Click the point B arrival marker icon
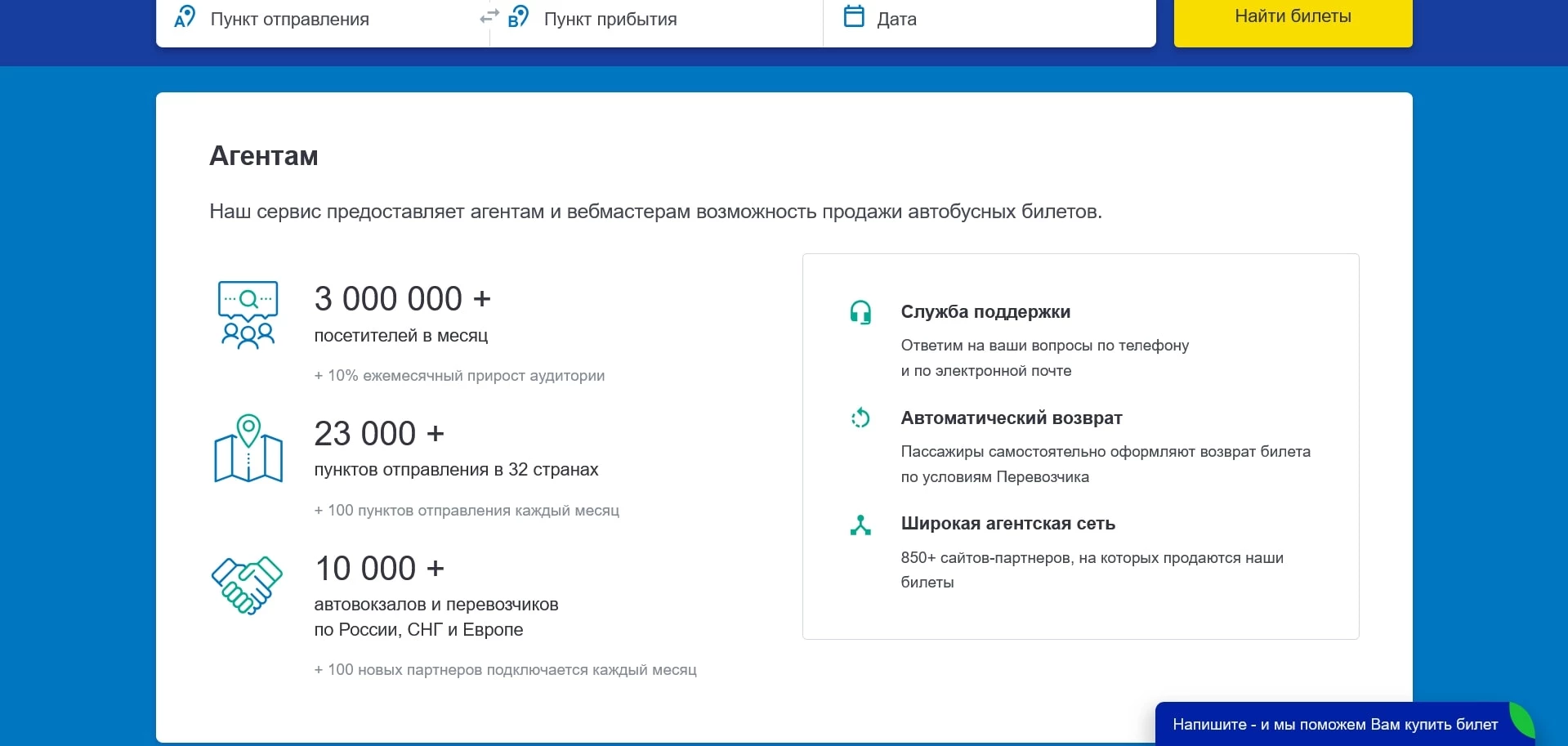 (x=518, y=17)
